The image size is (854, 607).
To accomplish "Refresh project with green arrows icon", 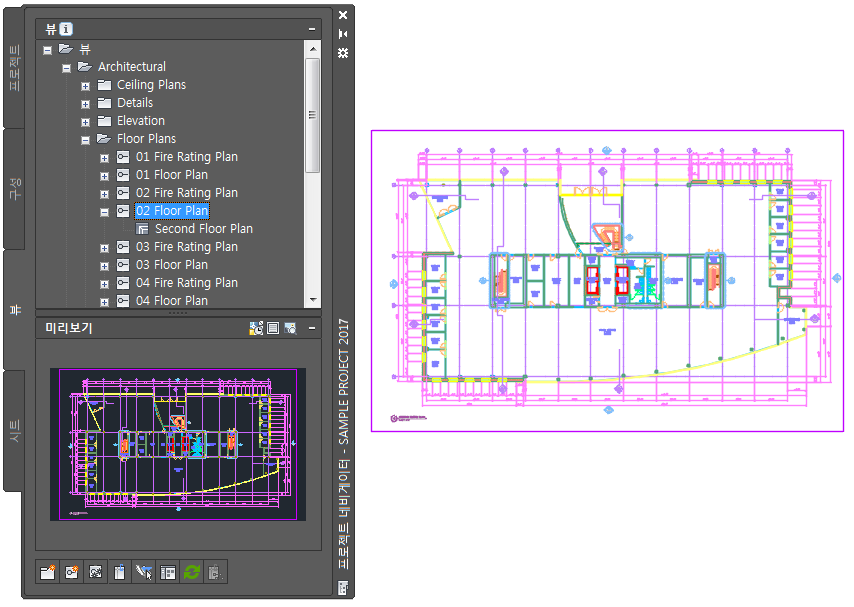I will (192, 572).
